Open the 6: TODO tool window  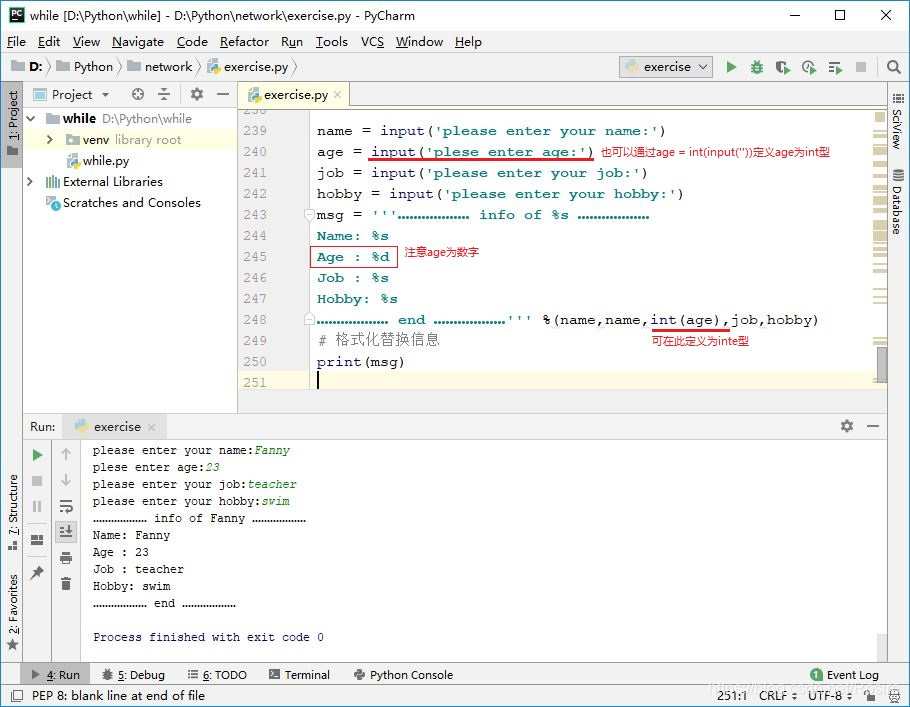(218, 674)
